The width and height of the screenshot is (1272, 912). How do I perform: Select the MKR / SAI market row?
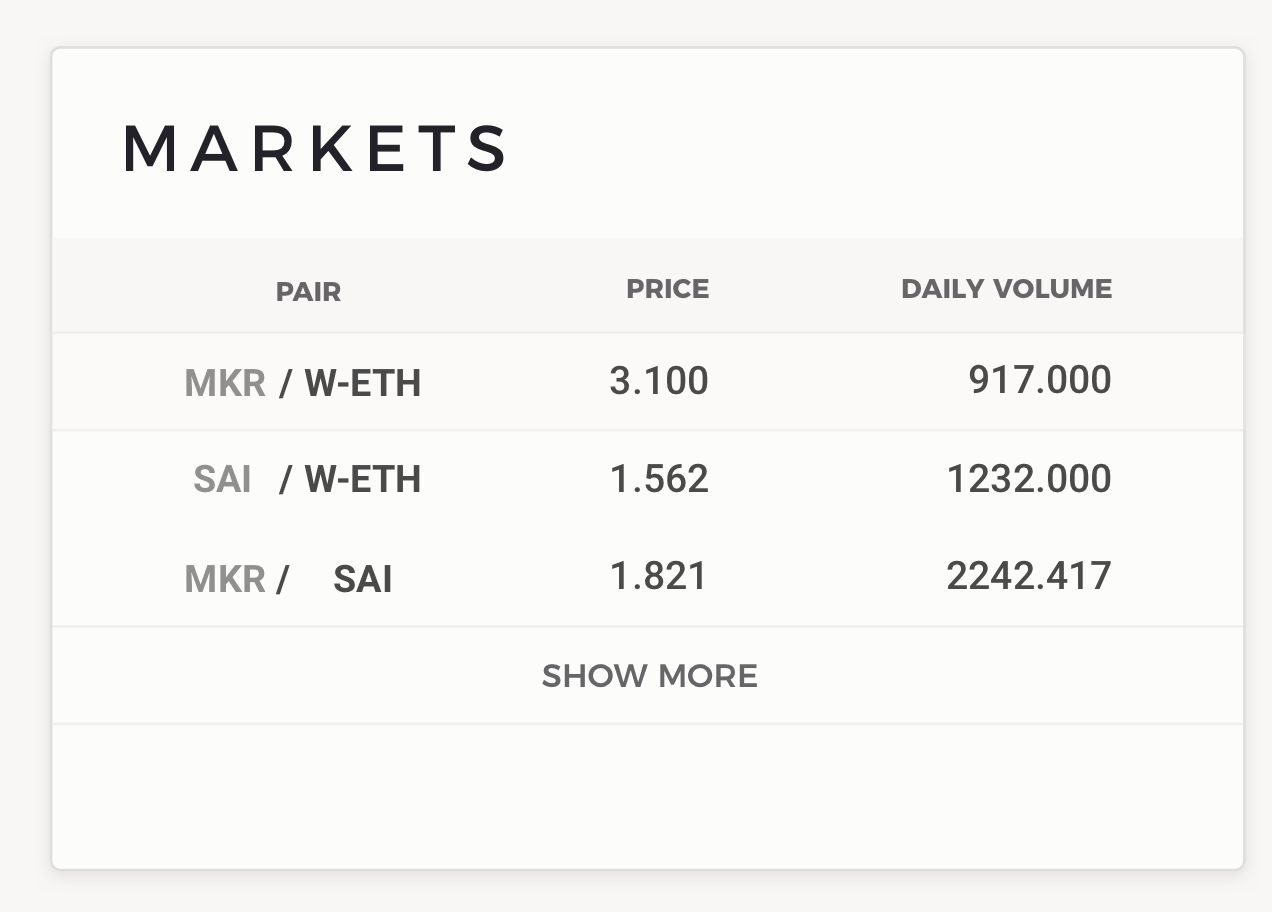tap(648, 577)
